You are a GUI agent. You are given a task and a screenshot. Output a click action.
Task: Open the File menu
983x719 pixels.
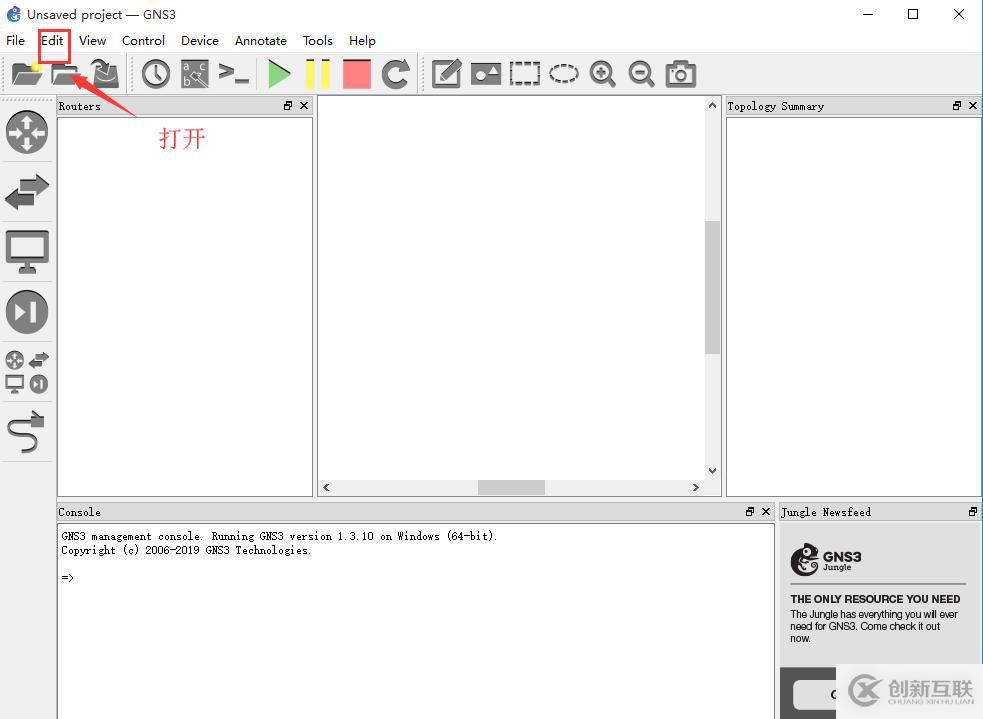[16, 41]
